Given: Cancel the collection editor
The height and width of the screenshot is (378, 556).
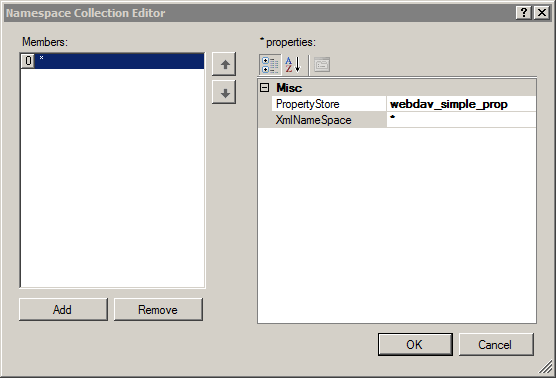Looking at the screenshot, I should (x=496, y=344).
